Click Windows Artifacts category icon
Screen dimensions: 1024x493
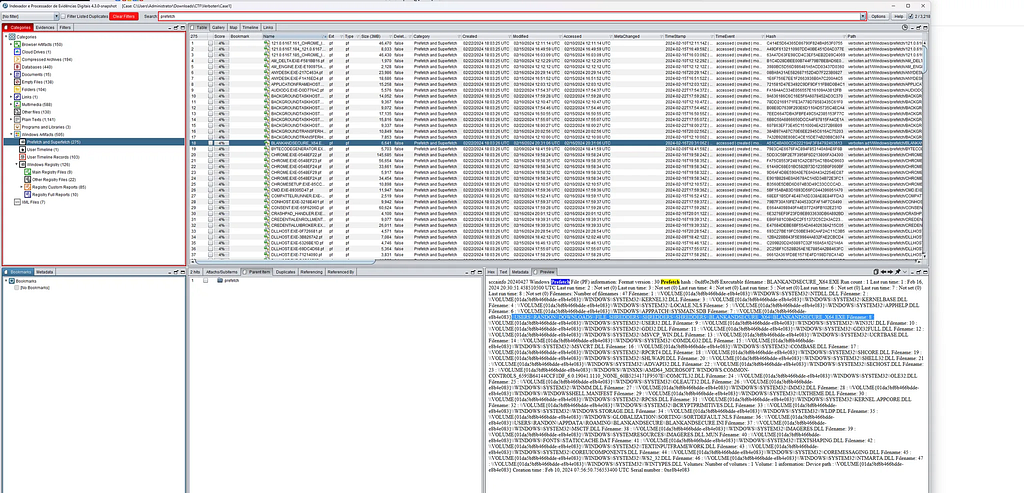coord(16,135)
